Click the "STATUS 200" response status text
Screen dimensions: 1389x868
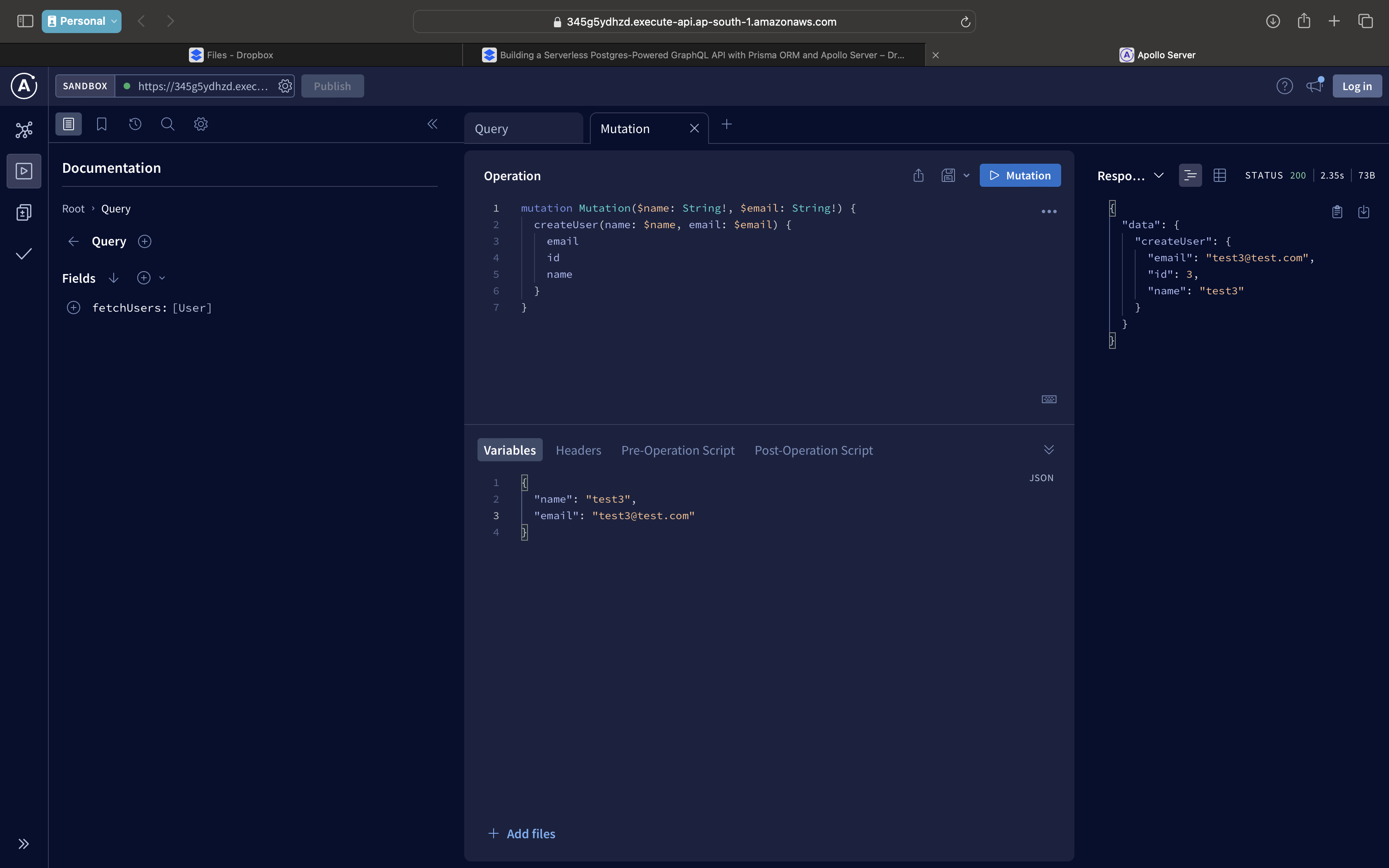(x=1275, y=175)
